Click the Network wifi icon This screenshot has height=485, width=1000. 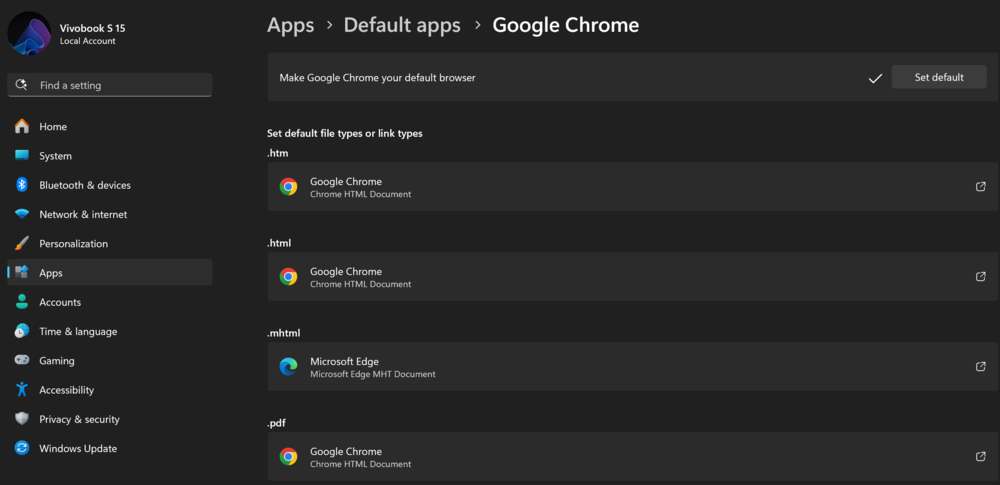[22, 214]
